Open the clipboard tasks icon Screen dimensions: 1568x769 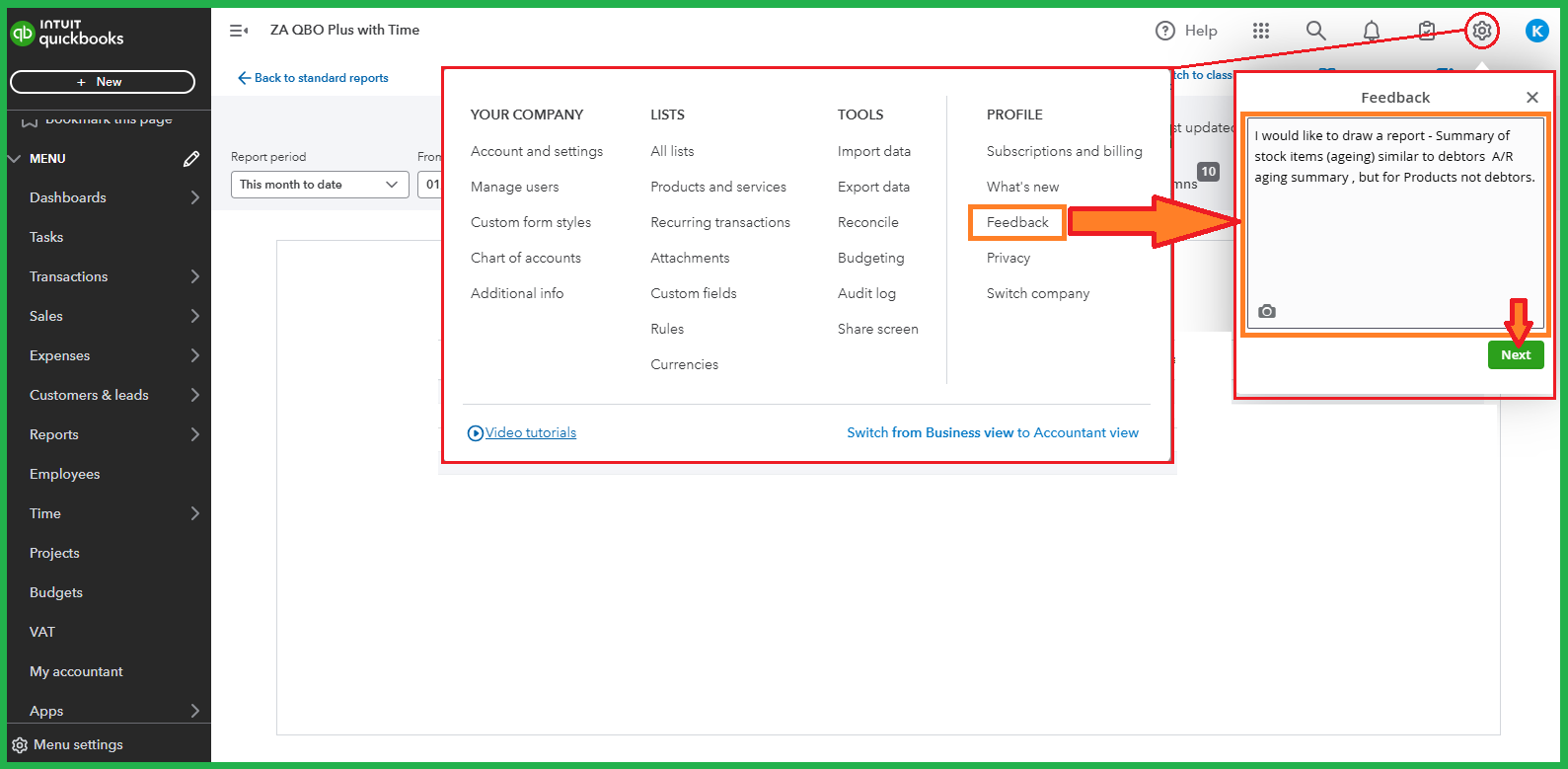tap(1427, 31)
